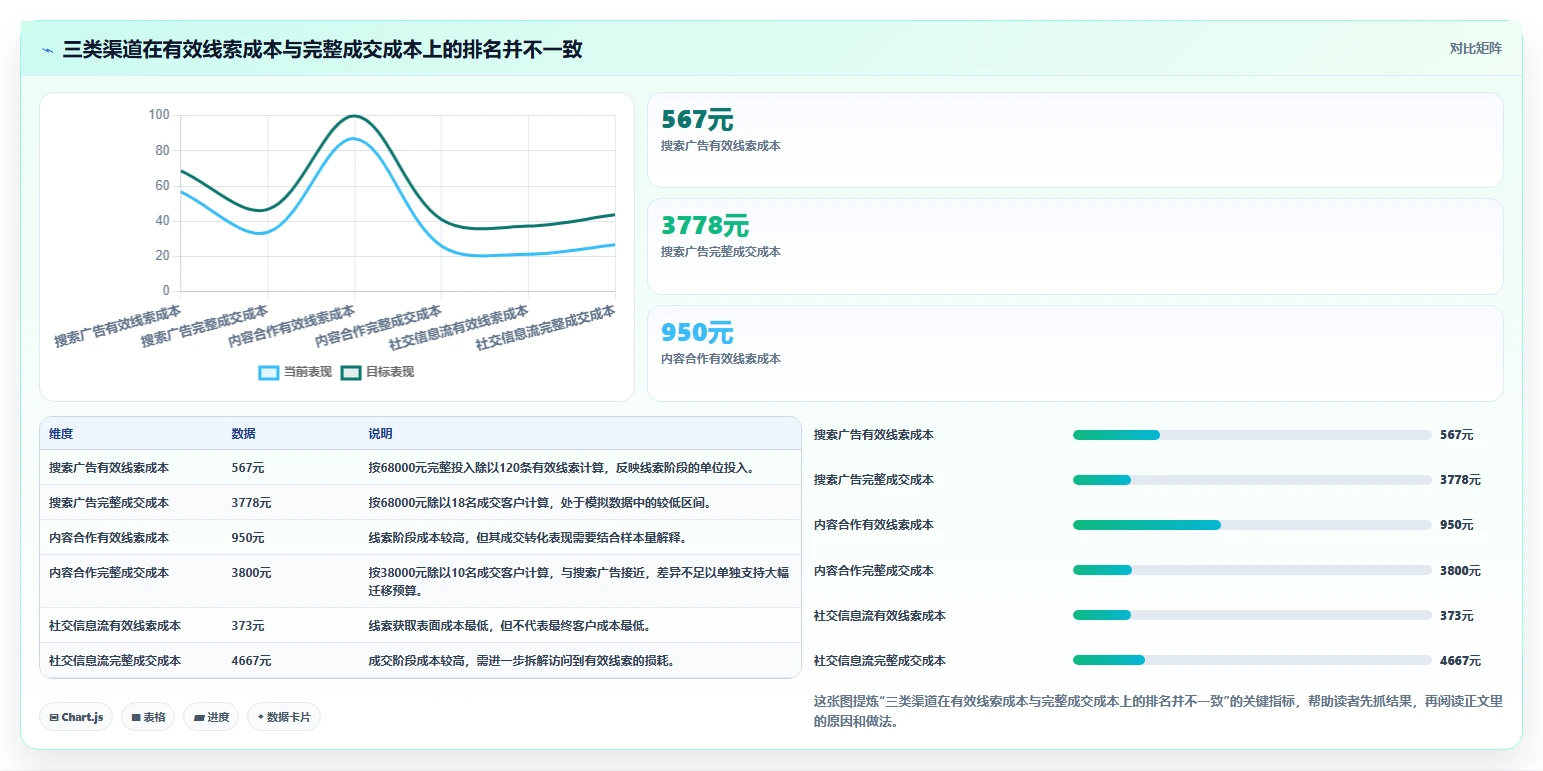The width and height of the screenshot is (1543, 771).
Task: Click the description starting 按68000元完整投入除以120条
Action: click(561, 468)
